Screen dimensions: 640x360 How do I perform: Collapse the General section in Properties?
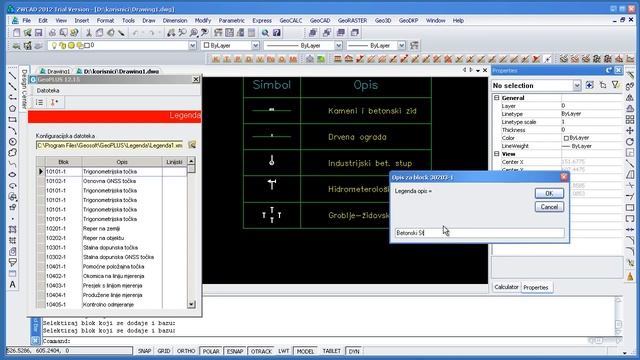pos(497,98)
